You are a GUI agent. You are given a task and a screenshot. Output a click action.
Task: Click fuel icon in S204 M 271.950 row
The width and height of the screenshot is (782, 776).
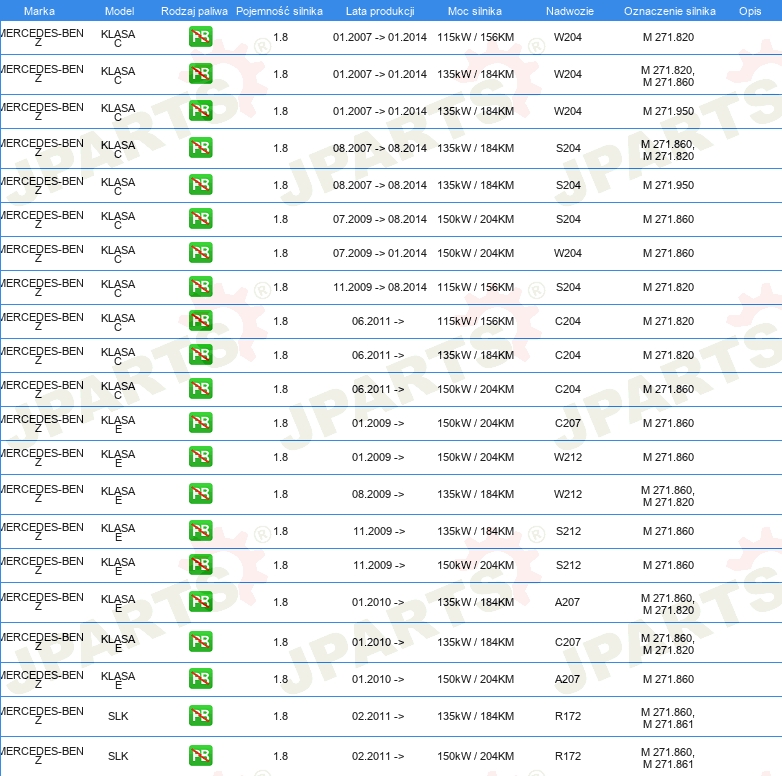(x=200, y=185)
